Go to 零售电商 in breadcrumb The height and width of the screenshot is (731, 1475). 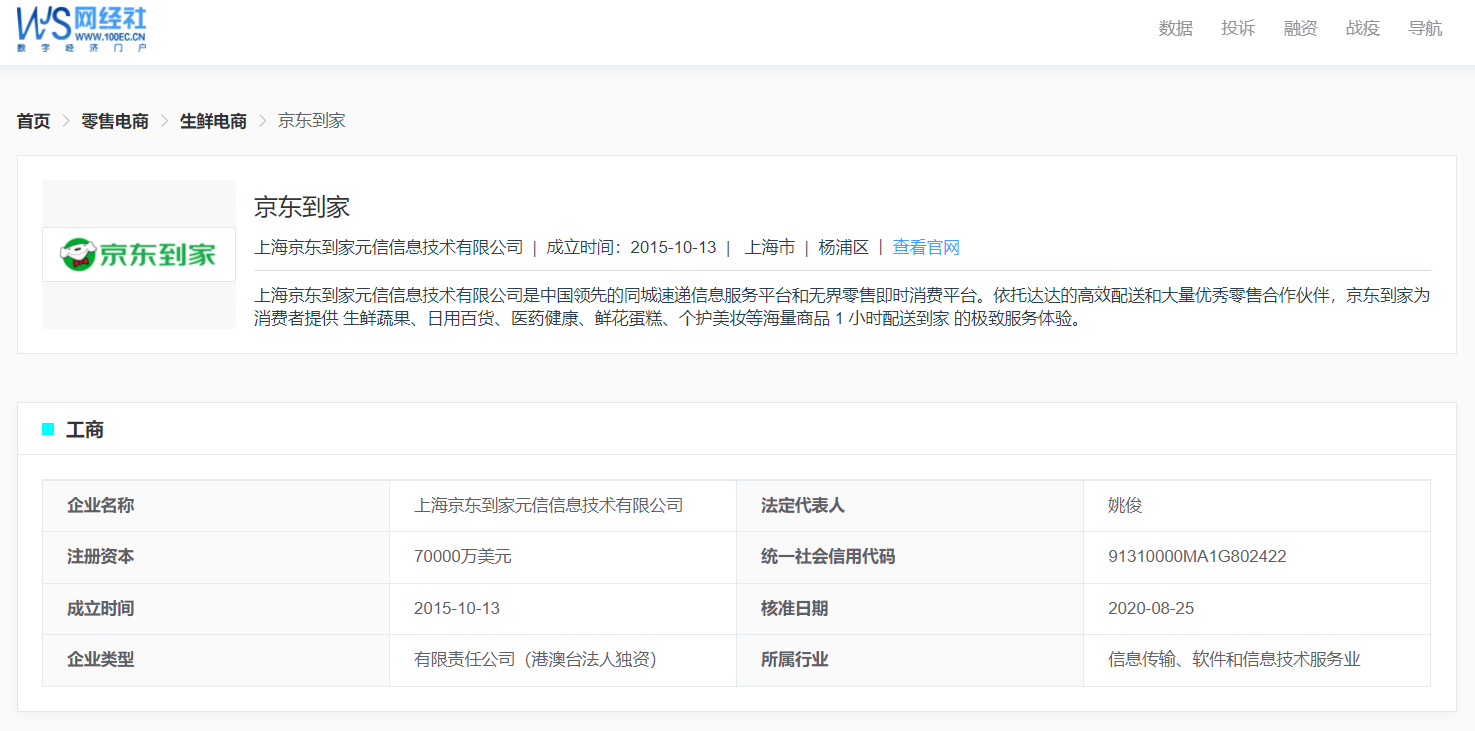(115, 121)
